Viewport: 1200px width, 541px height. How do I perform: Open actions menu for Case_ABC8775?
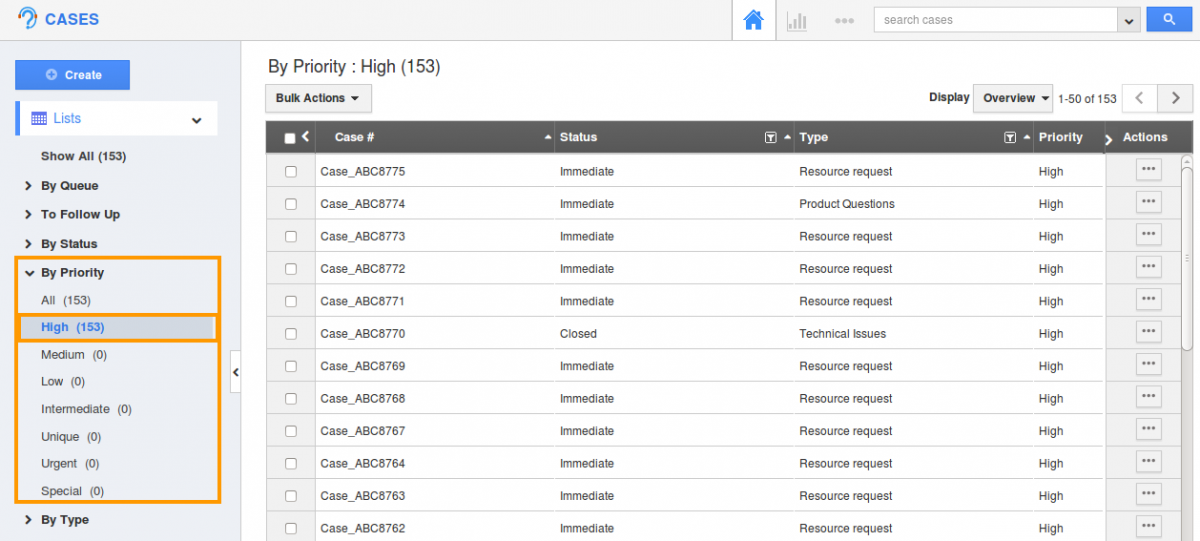[1148, 171]
